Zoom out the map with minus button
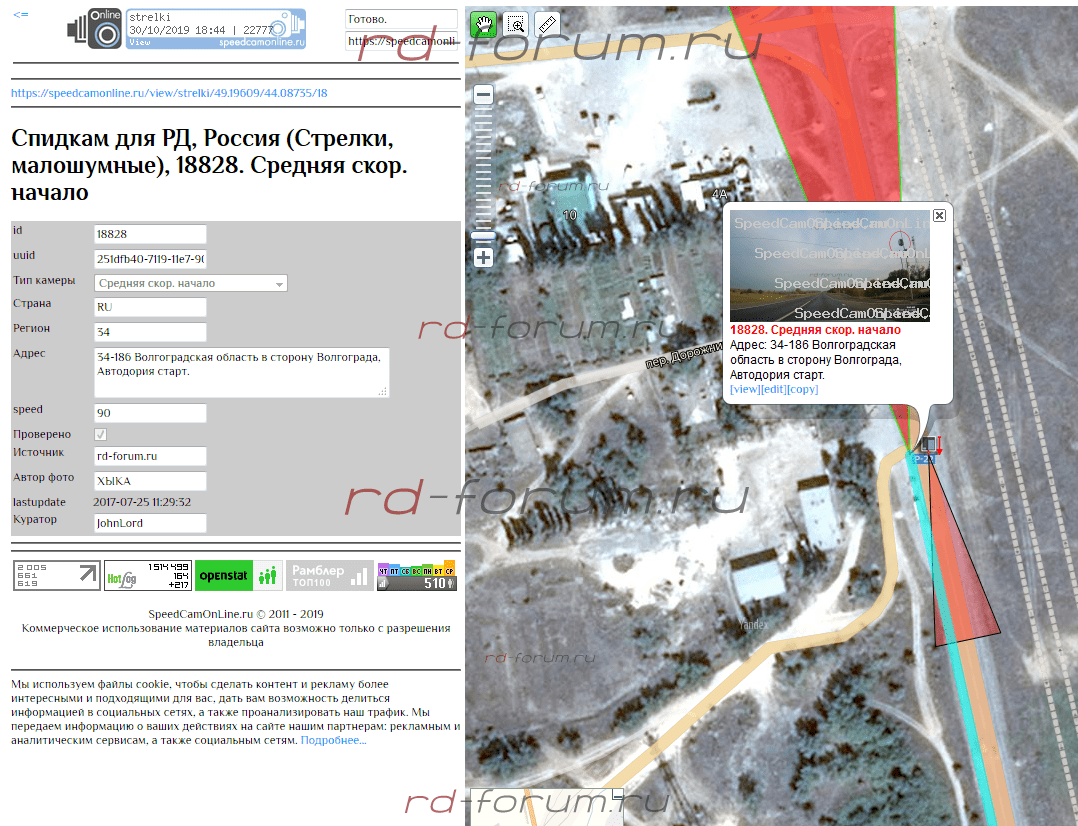Image resolution: width=1078 pixels, height=826 pixels. pos(483,94)
